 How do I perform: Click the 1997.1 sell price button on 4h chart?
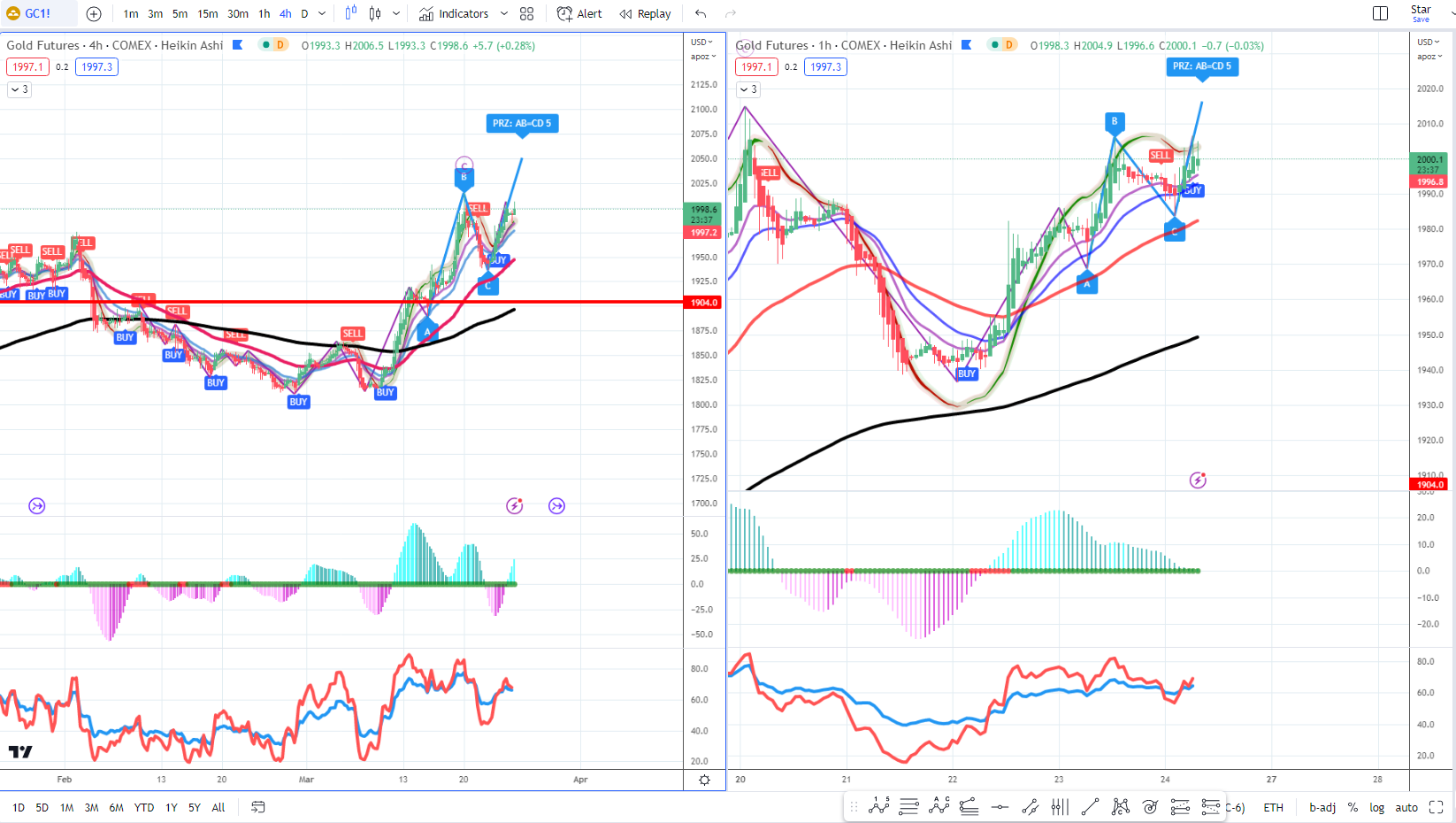pos(27,67)
